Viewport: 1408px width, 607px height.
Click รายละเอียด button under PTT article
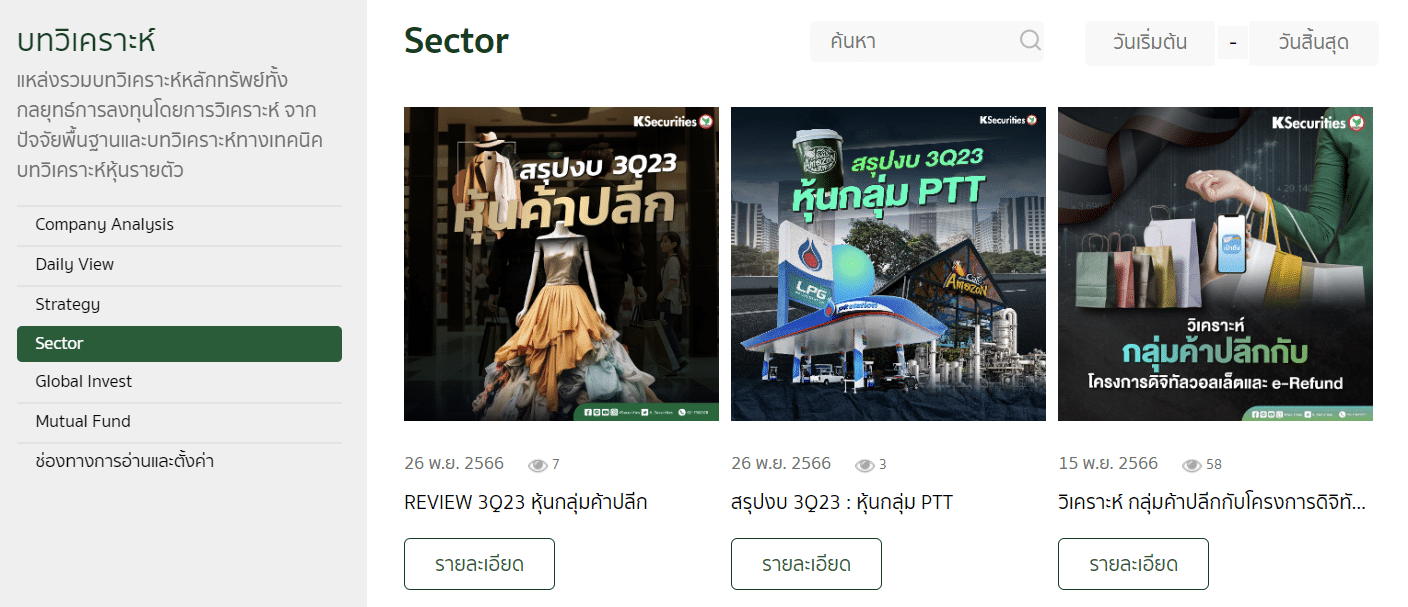pyautogui.click(x=806, y=564)
